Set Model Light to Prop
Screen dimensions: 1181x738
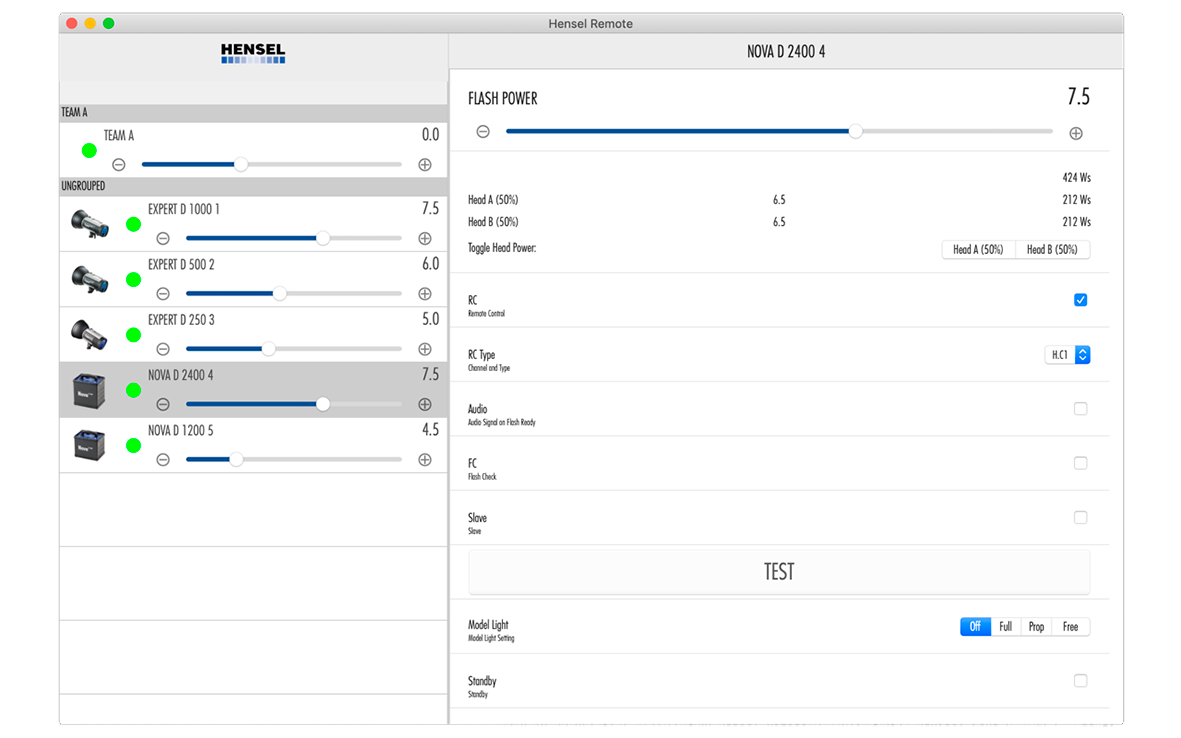click(x=1036, y=627)
